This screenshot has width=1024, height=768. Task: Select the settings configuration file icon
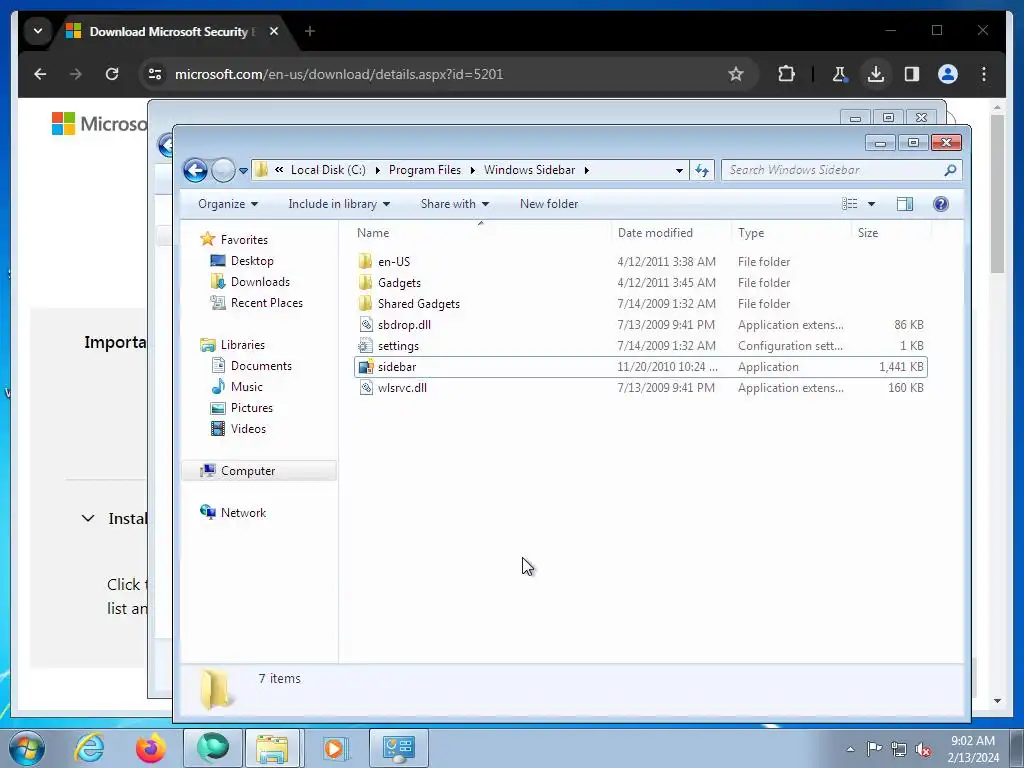pyautogui.click(x=366, y=345)
